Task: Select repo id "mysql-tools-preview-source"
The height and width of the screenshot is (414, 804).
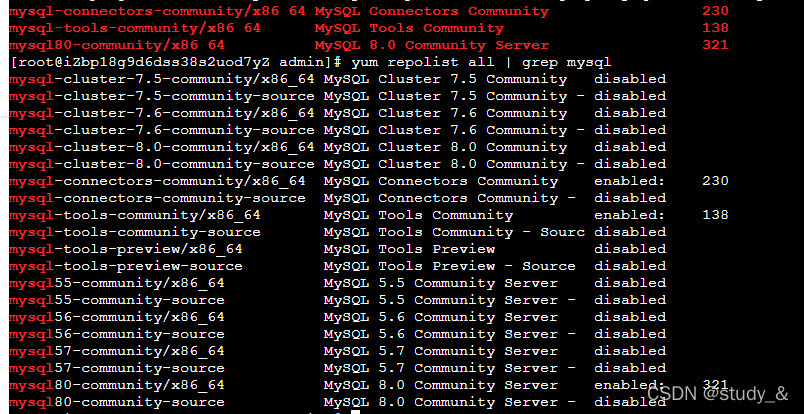Action: coord(126,266)
